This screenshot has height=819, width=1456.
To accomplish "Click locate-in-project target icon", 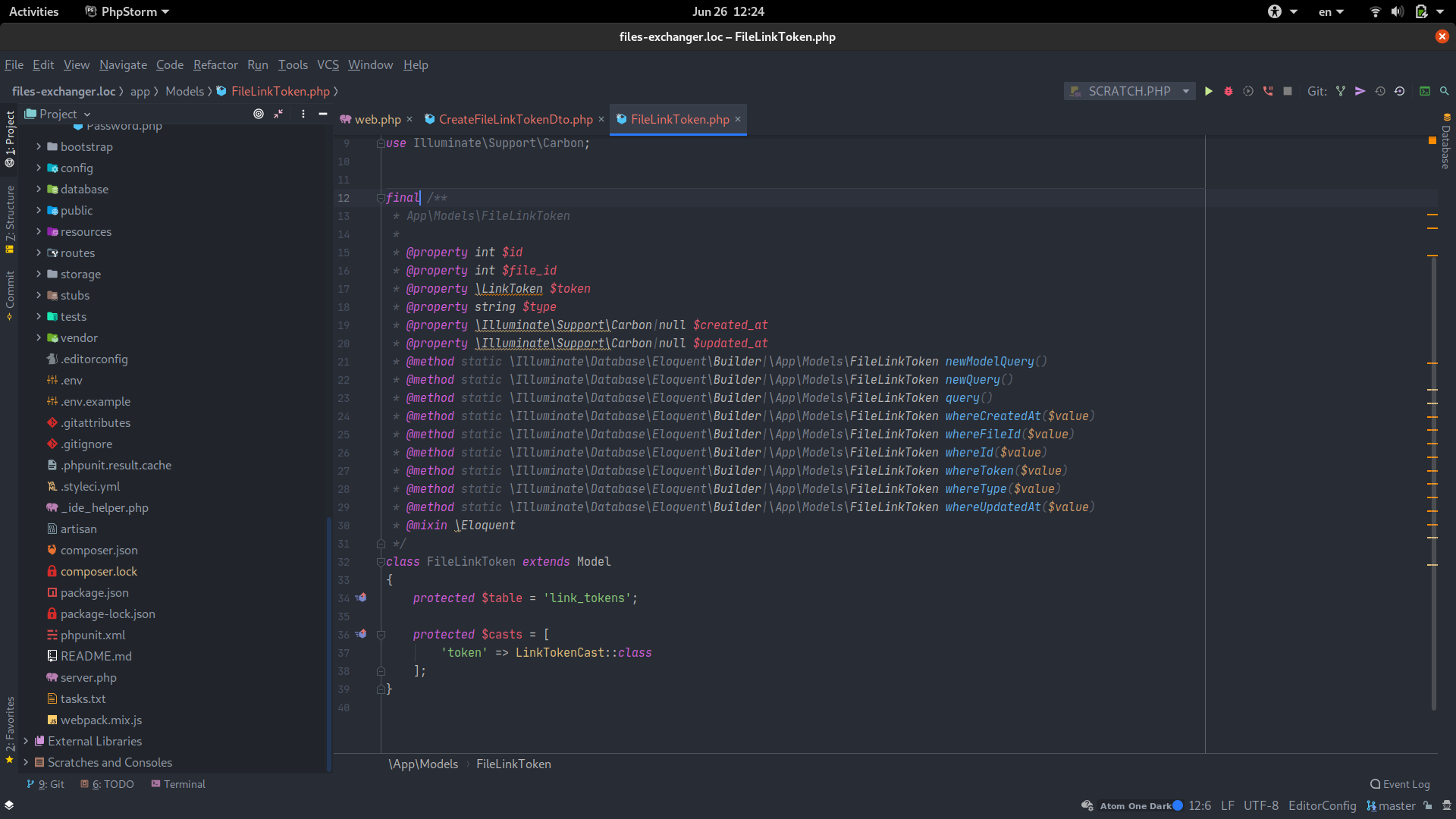I will [x=259, y=114].
